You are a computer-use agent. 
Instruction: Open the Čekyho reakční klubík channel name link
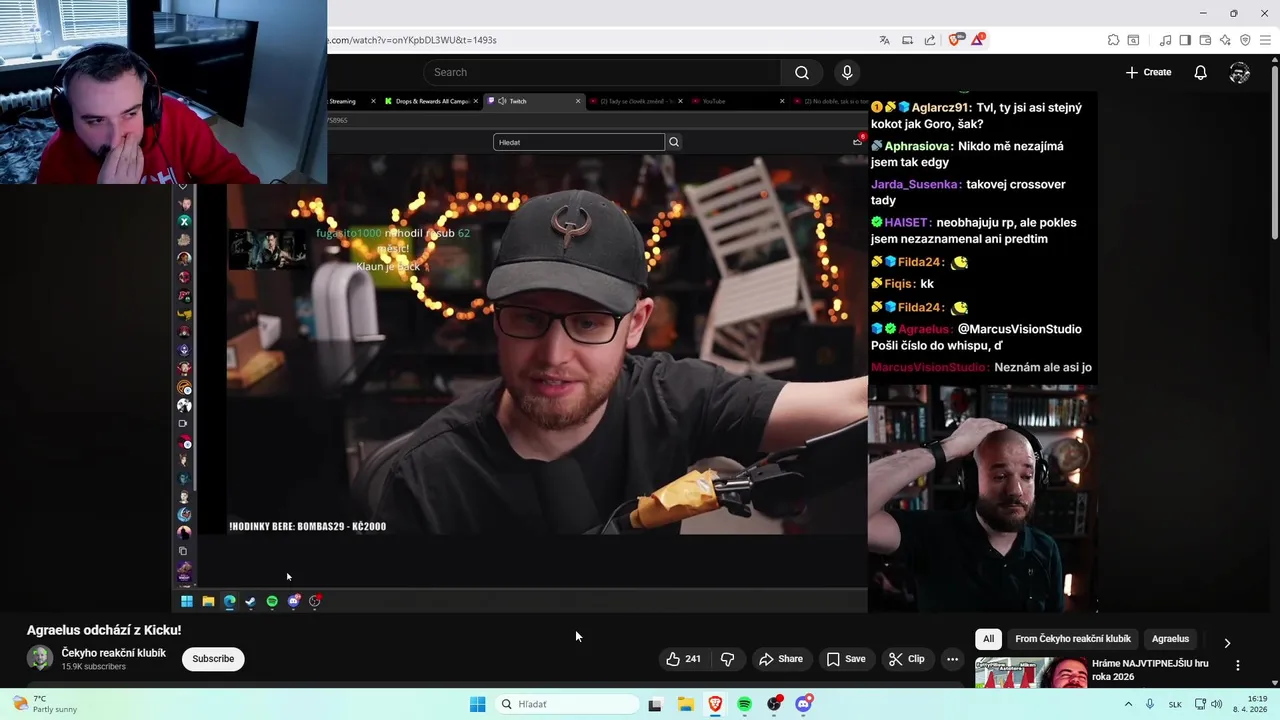pyautogui.click(x=114, y=653)
